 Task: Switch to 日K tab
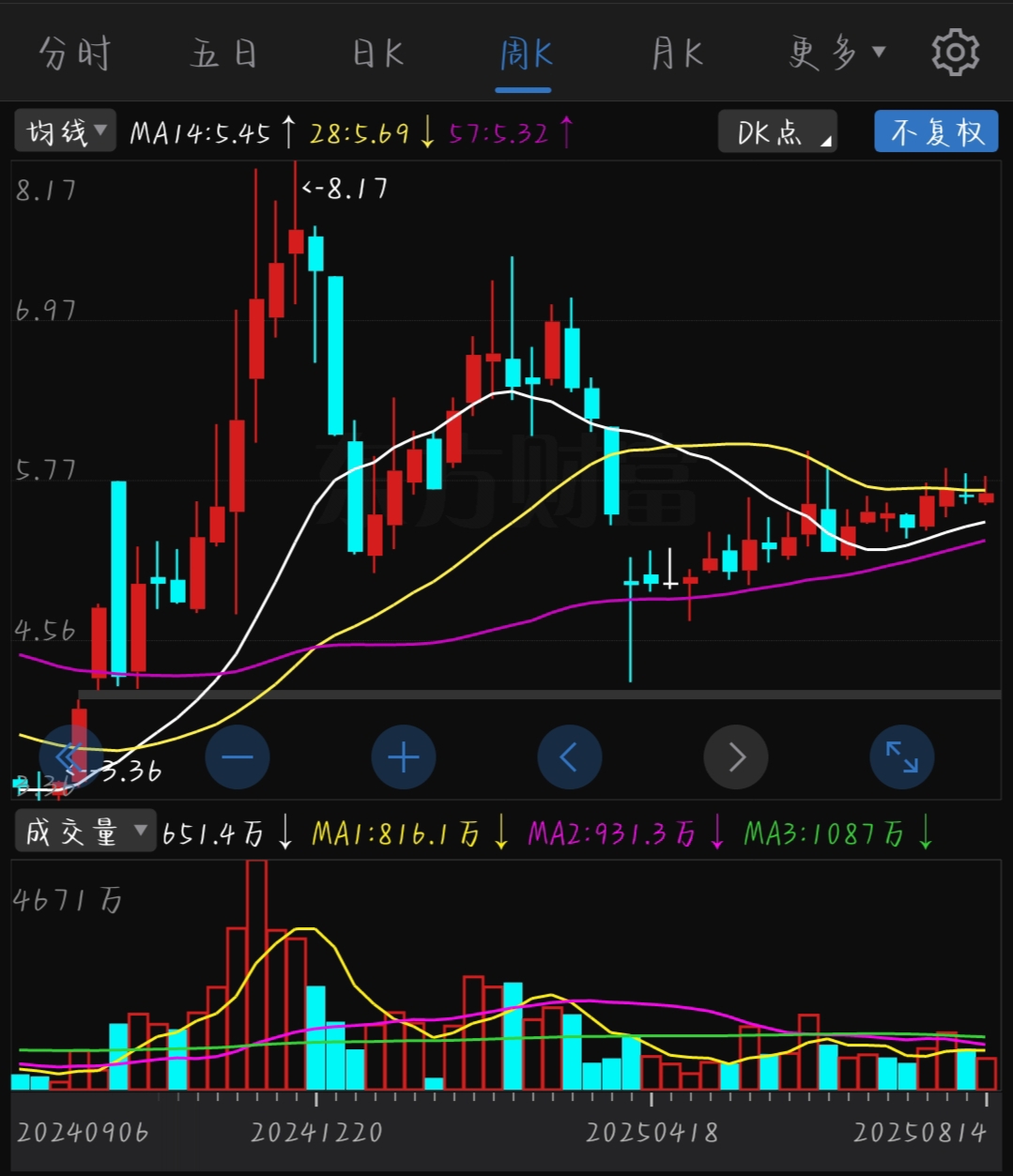coord(377,53)
